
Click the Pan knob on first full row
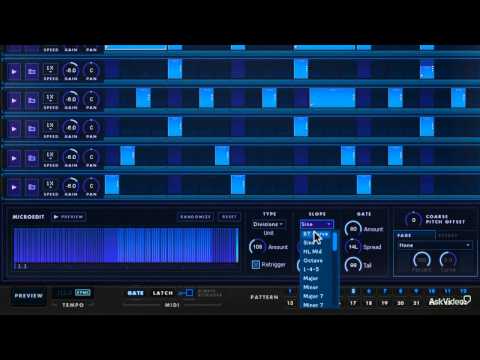pos(91,70)
